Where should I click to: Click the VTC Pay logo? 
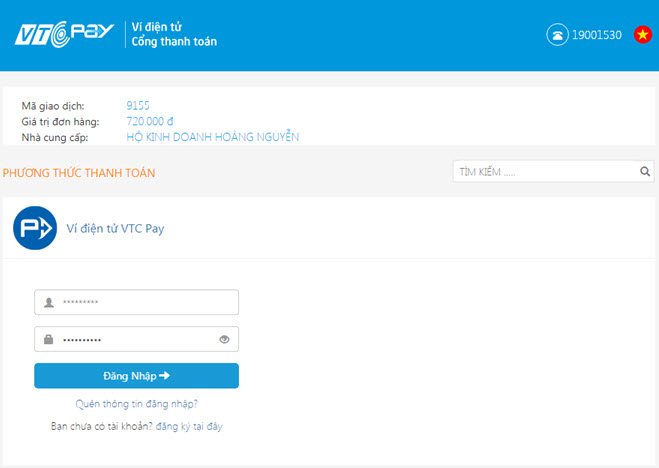pos(64,34)
